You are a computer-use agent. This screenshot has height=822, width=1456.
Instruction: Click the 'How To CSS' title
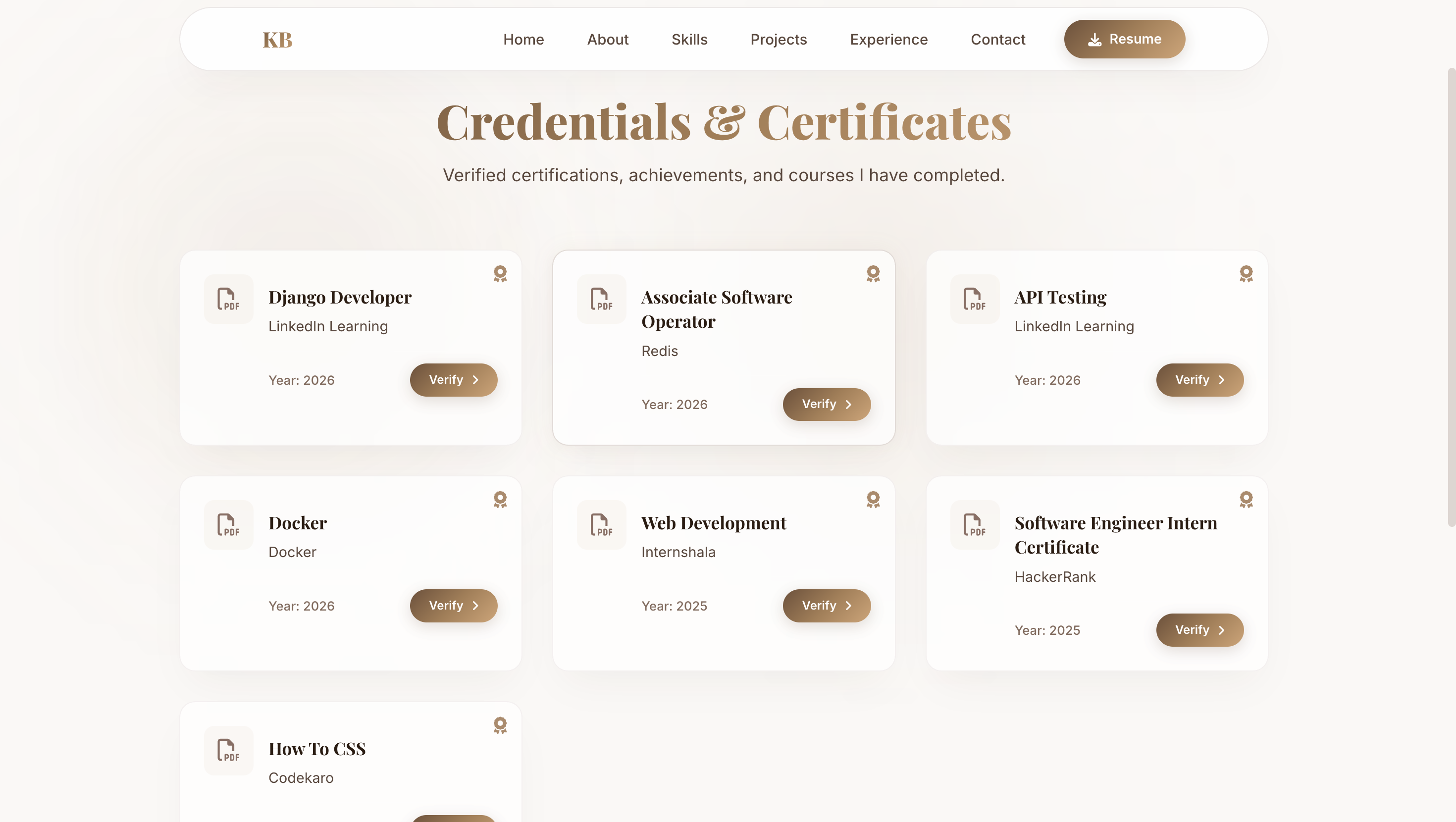316,749
